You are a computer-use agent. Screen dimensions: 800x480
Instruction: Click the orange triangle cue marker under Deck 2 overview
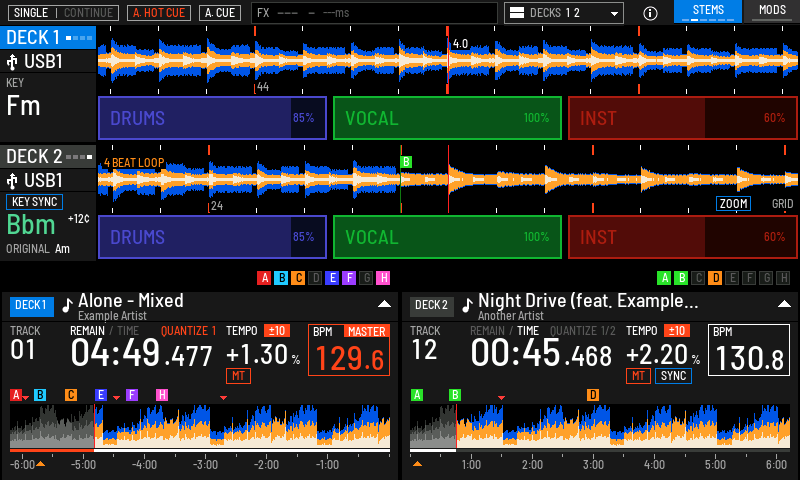tap(417, 464)
